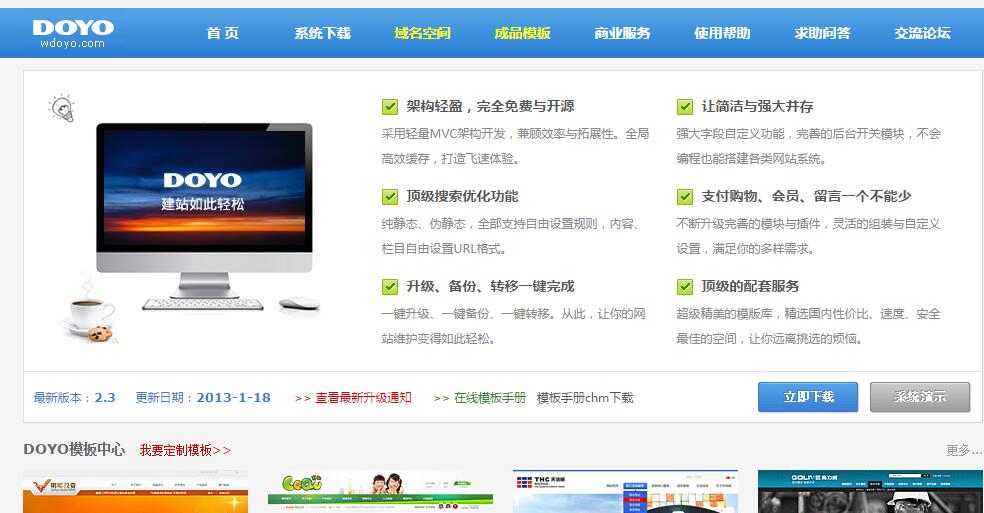Click the green check beside 让简洁与强大并存

tap(685, 107)
